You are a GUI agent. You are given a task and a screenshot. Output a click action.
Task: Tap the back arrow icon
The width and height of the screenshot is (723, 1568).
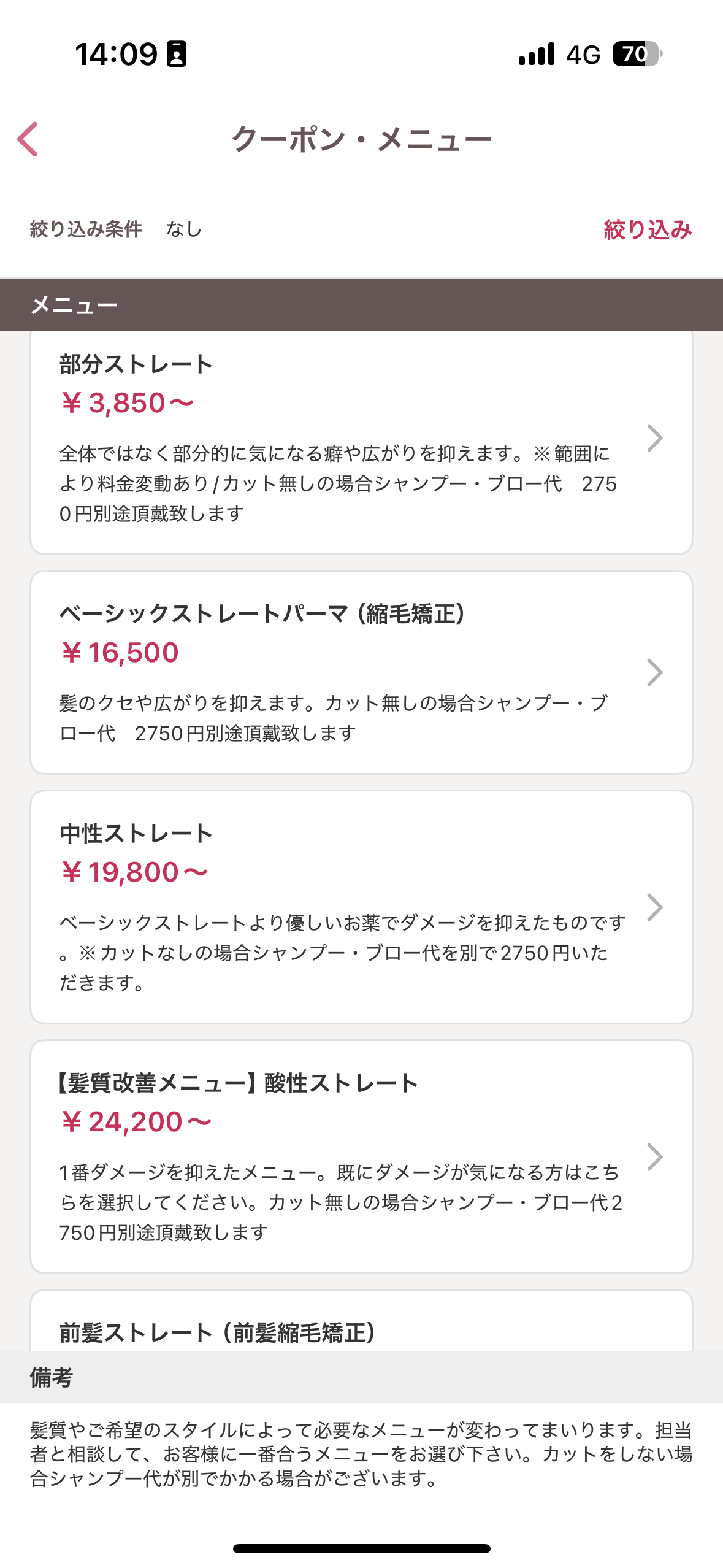point(28,139)
